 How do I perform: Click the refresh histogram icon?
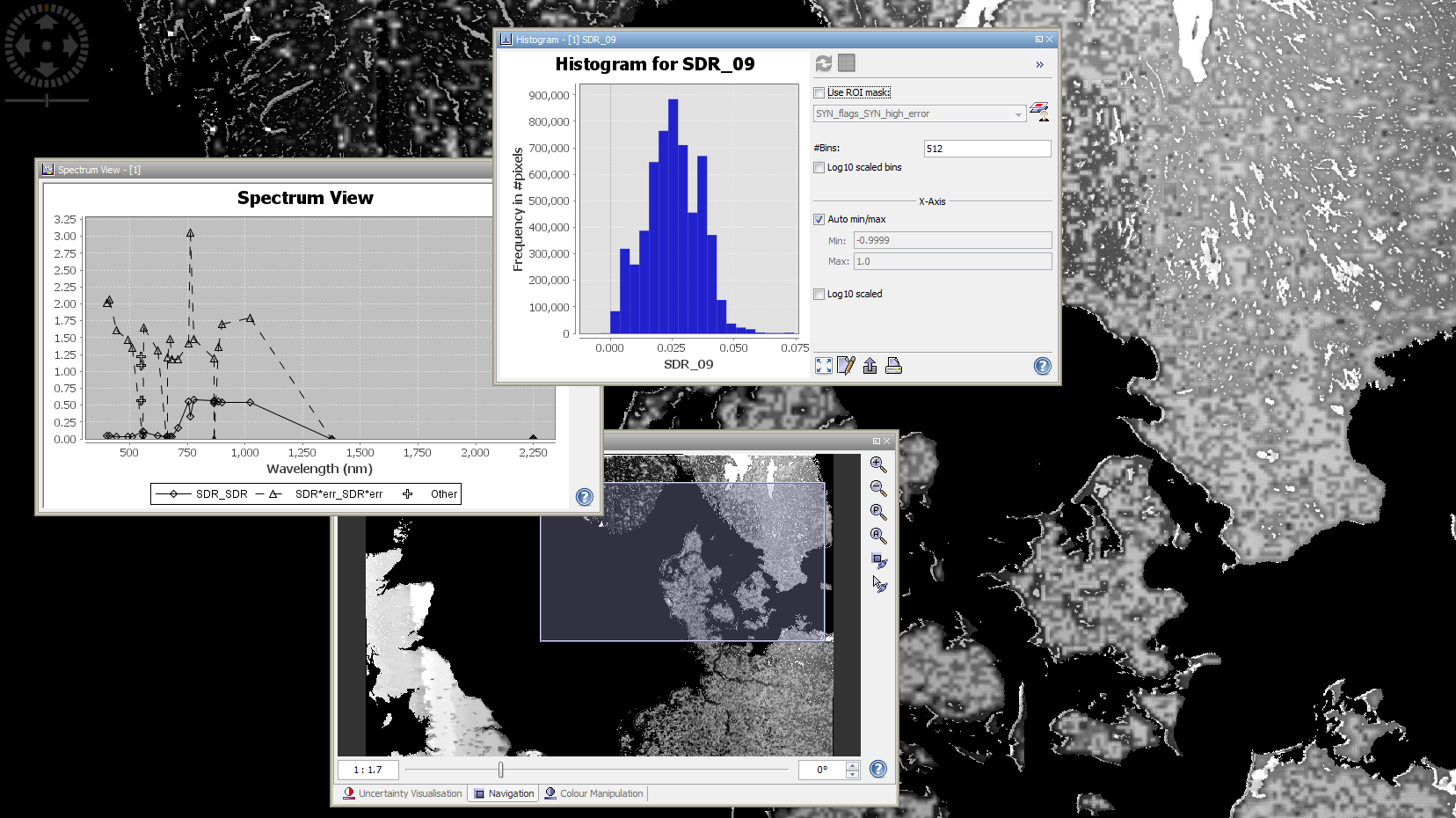coord(823,63)
